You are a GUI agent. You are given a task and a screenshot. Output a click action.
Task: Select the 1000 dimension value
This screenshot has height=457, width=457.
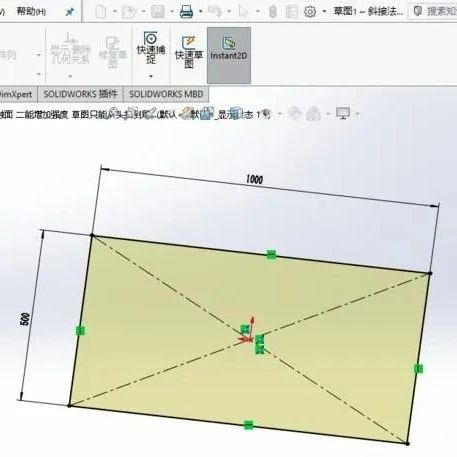[x=255, y=180]
